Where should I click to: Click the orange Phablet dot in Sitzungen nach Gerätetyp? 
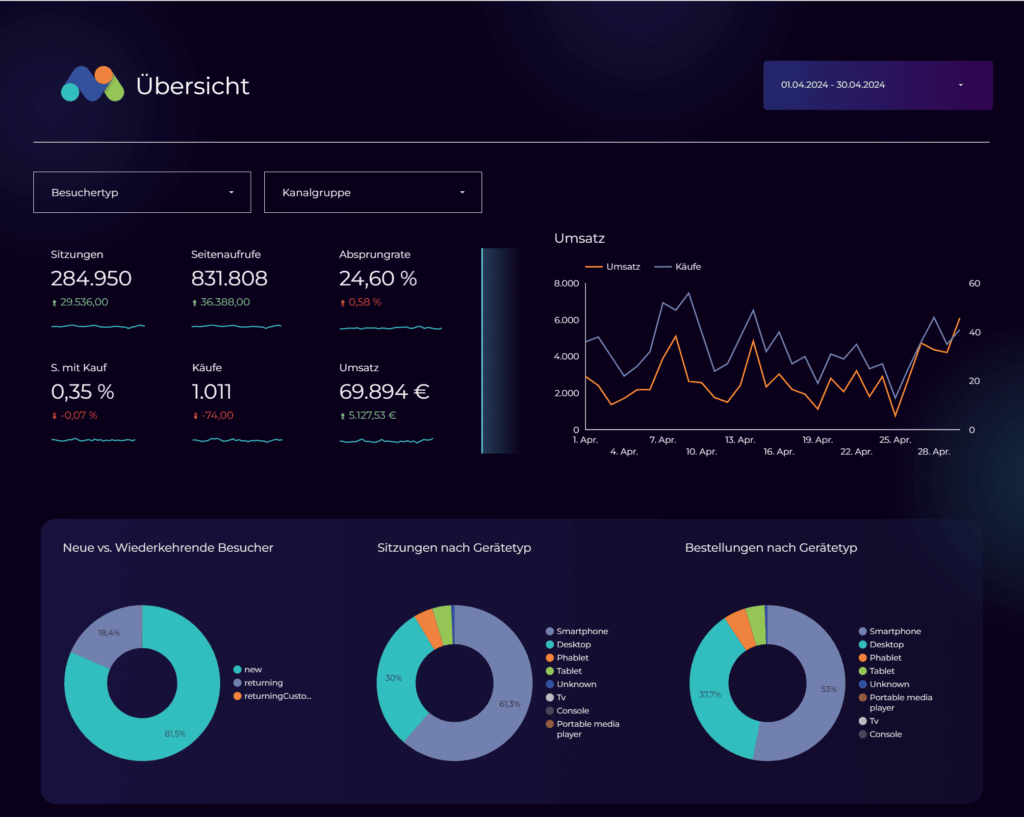click(x=549, y=658)
